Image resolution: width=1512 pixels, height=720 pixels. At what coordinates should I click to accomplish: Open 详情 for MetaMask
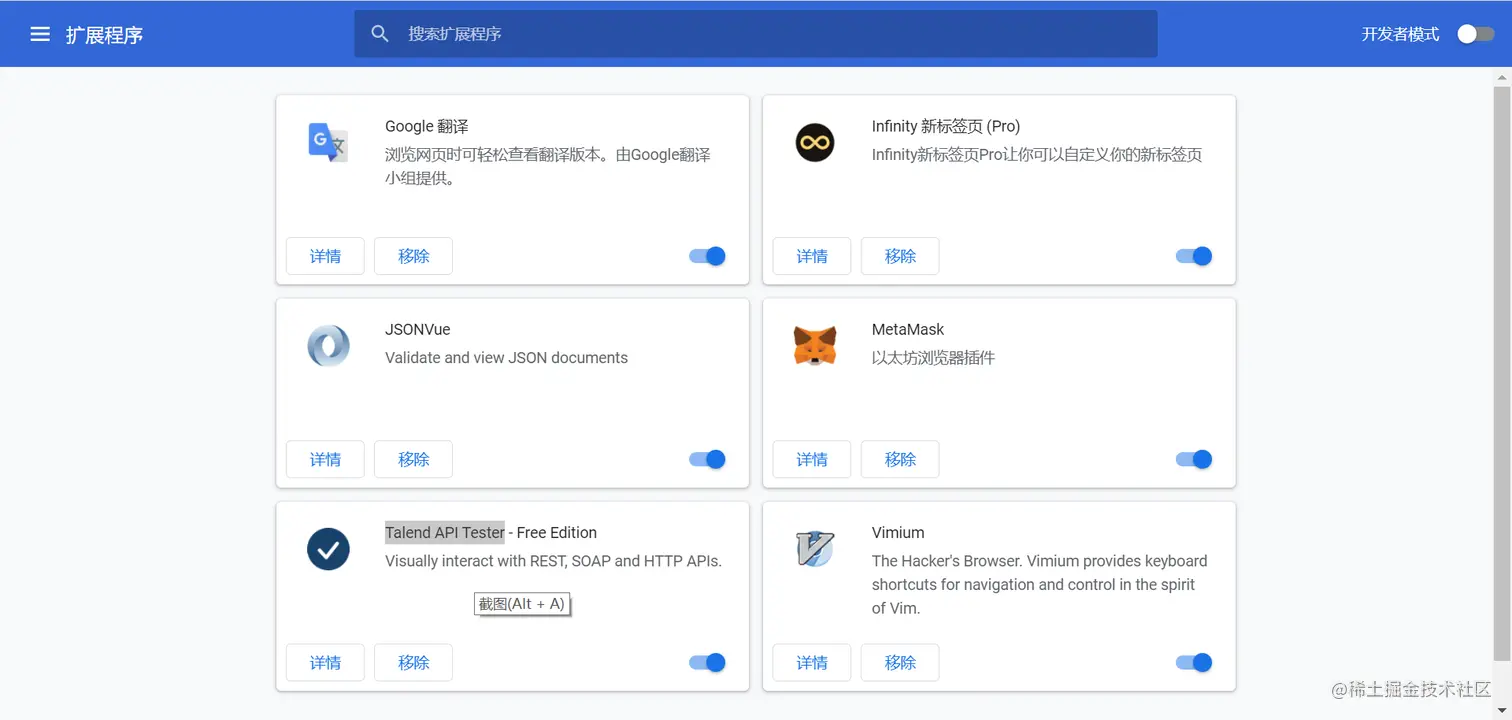812,459
